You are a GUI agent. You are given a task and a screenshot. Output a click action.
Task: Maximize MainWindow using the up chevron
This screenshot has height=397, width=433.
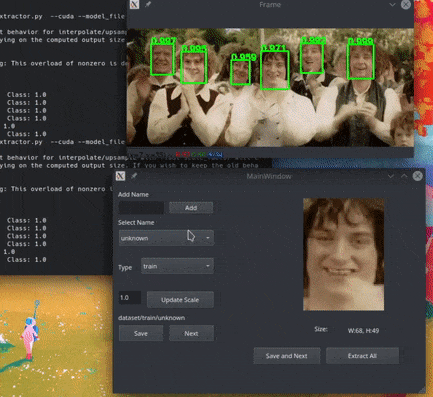click(x=404, y=176)
